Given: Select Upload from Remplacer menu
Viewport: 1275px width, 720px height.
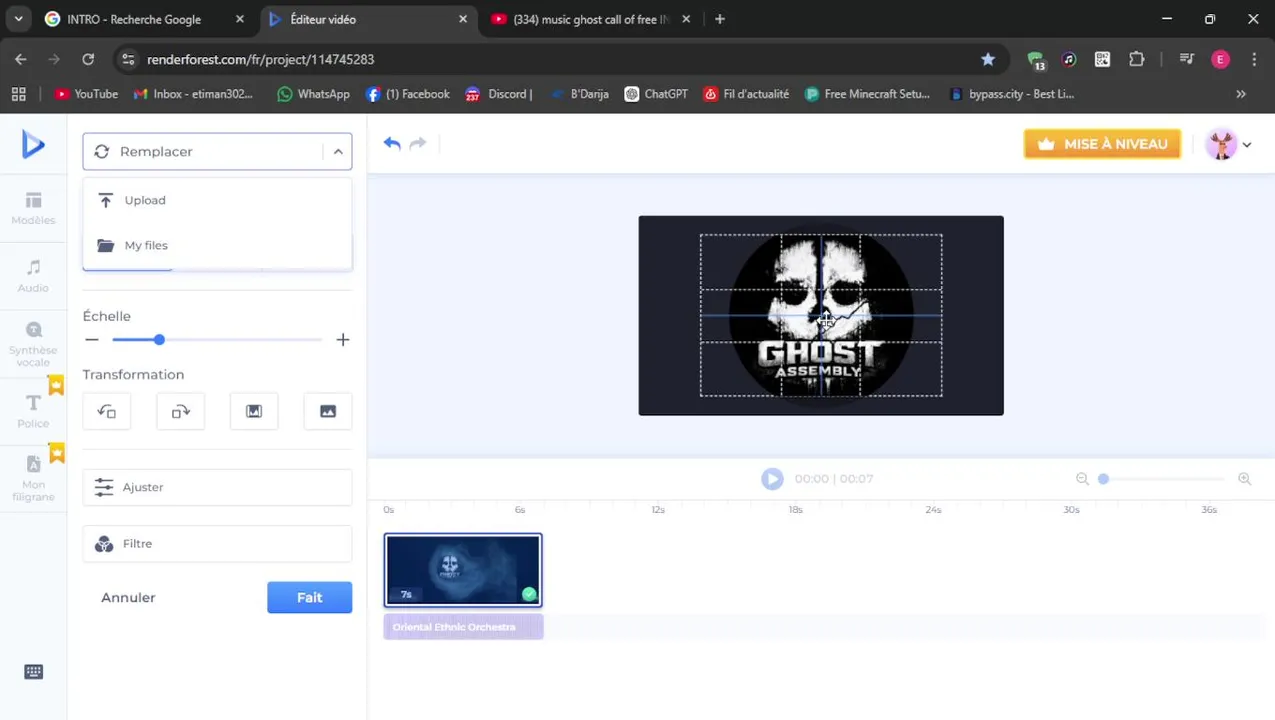Looking at the screenshot, I should click(217, 200).
